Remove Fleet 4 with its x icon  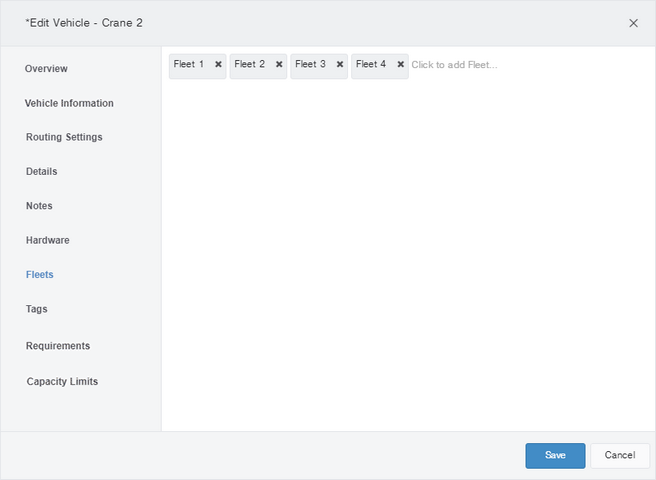pos(400,64)
